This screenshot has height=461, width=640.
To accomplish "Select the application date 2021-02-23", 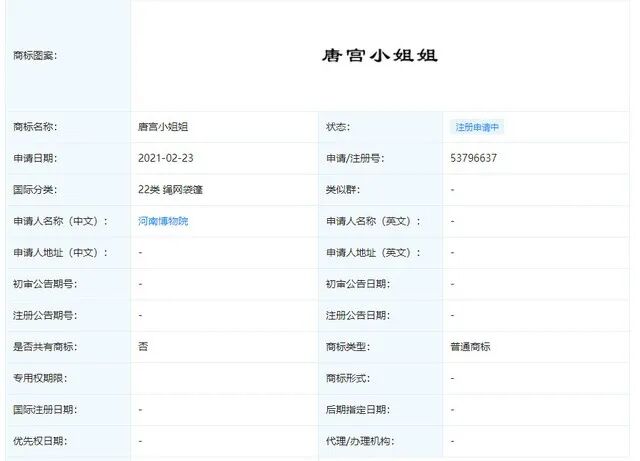I will click(x=166, y=158).
